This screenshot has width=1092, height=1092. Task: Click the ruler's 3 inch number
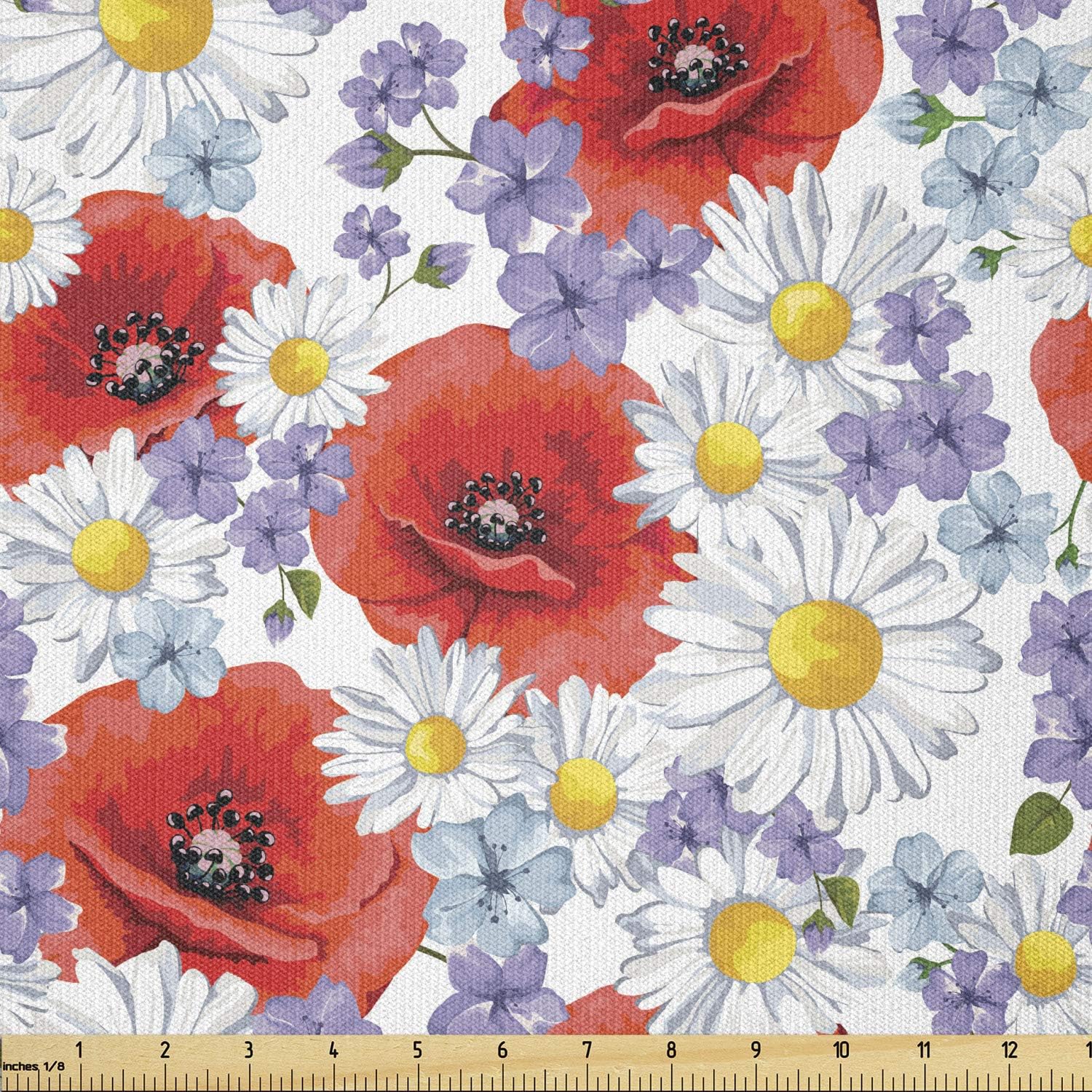[249, 1049]
